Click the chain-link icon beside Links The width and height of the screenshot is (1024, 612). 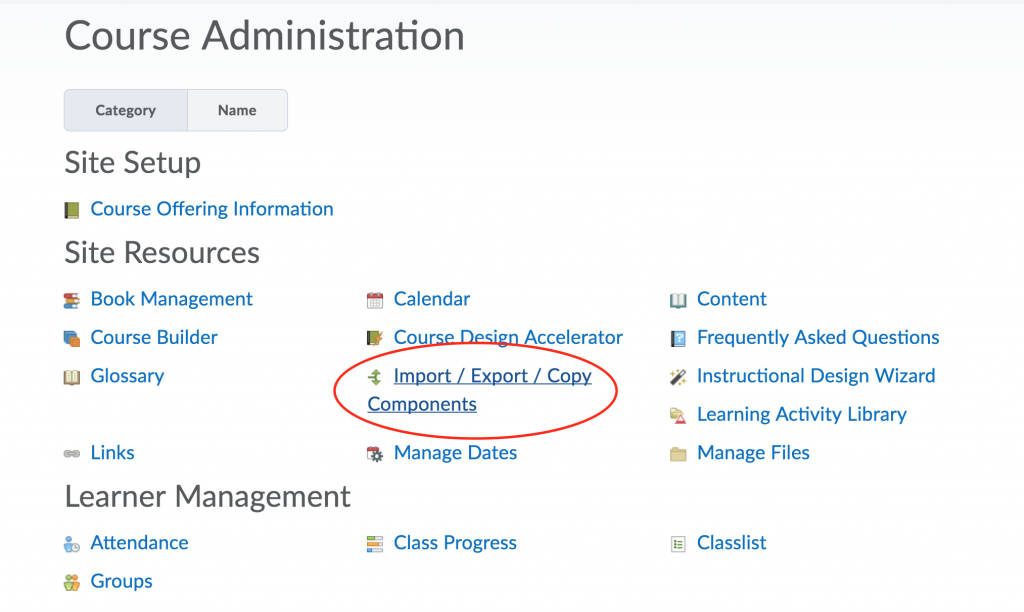(x=70, y=453)
